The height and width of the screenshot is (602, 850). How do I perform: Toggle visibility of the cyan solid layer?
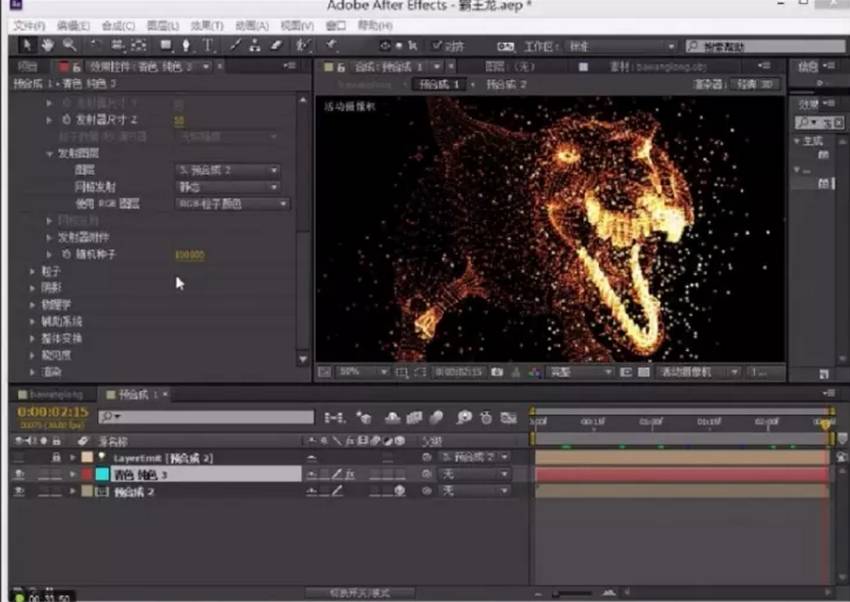[x=20, y=474]
